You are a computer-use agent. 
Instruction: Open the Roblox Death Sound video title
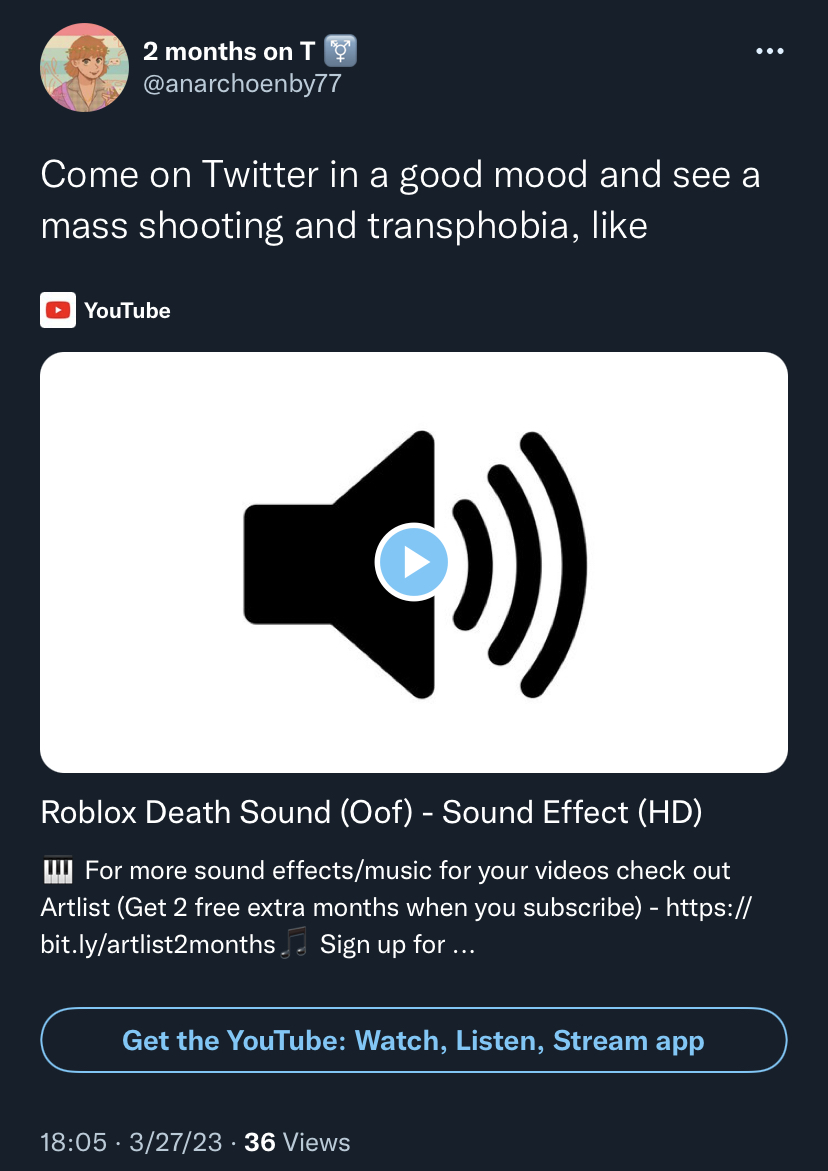point(371,813)
